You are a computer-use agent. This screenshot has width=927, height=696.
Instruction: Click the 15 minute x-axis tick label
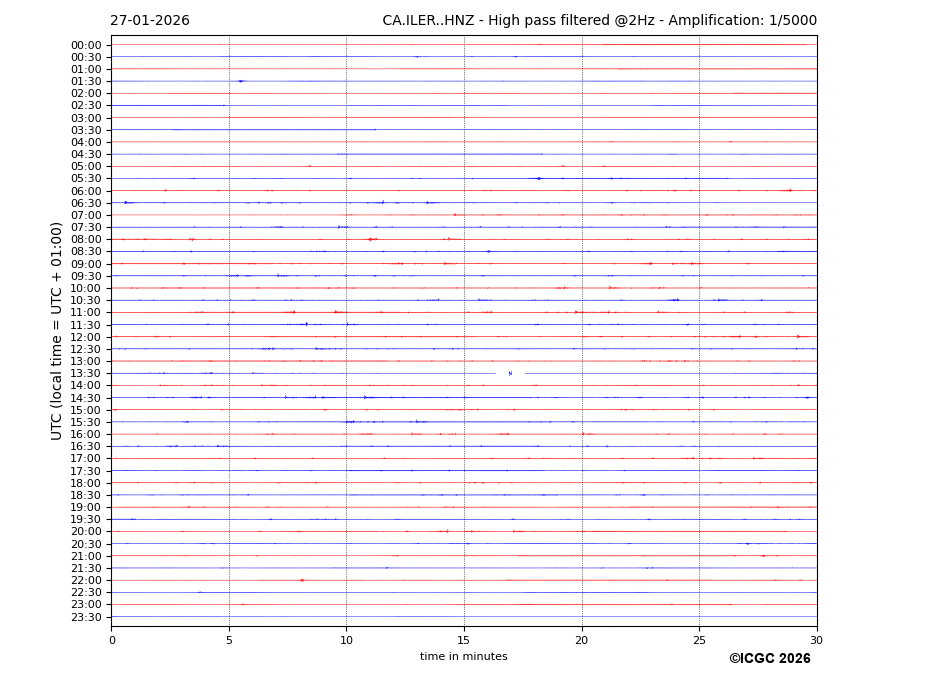click(464, 640)
